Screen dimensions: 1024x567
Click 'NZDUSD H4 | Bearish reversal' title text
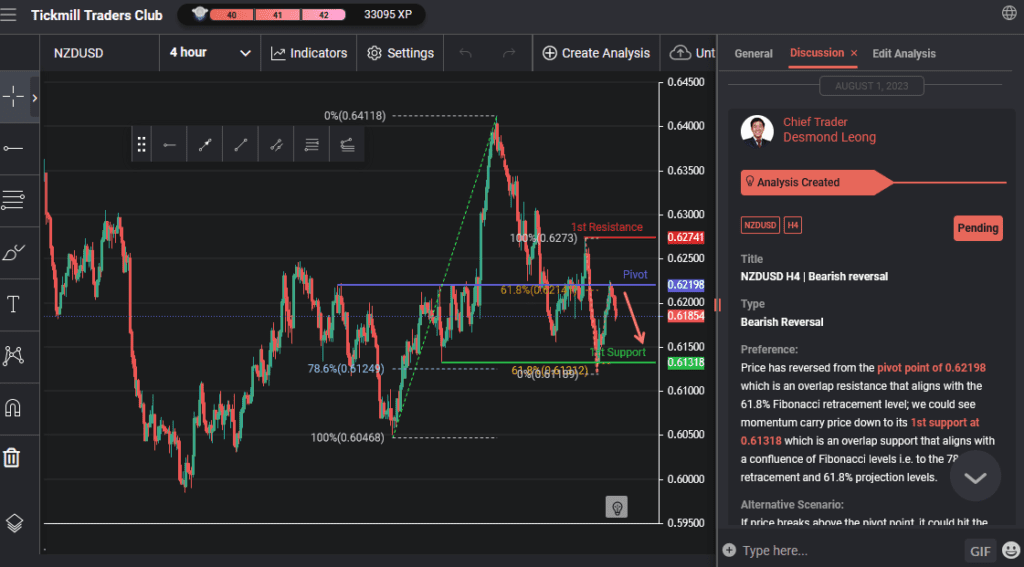814,276
